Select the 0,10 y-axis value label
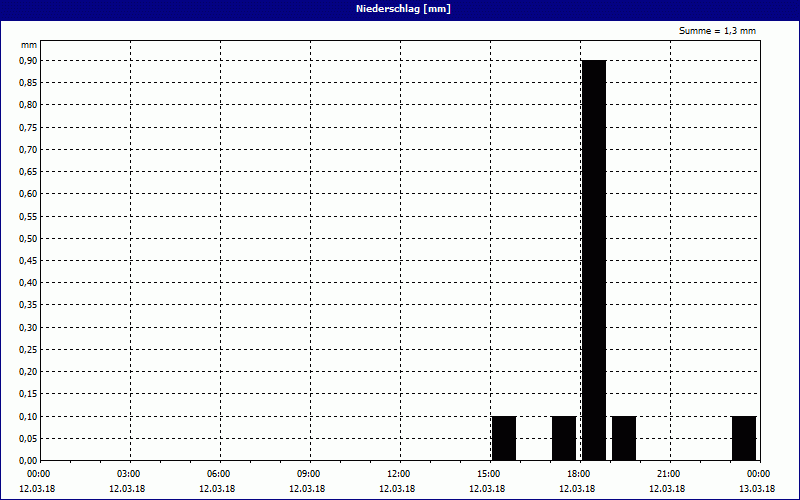The width and height of the screenshot is (800, 500). (29, 416)
